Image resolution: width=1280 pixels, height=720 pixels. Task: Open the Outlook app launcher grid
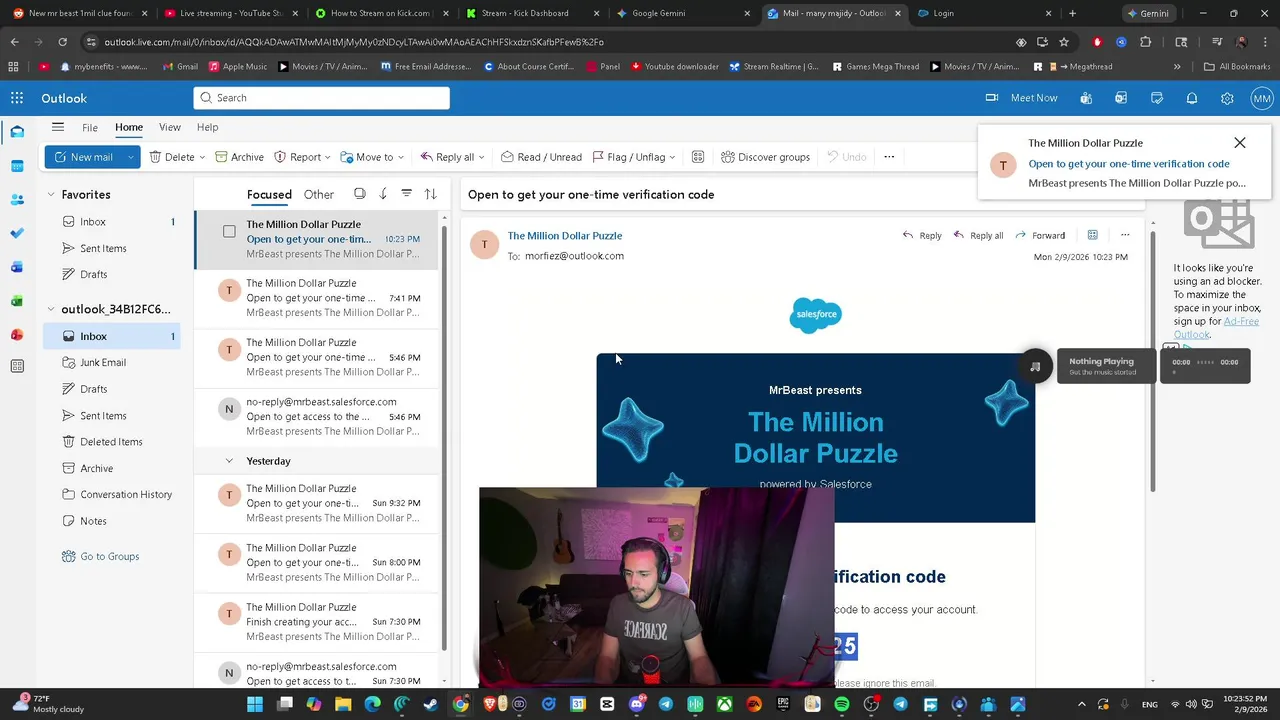(17, 98)
